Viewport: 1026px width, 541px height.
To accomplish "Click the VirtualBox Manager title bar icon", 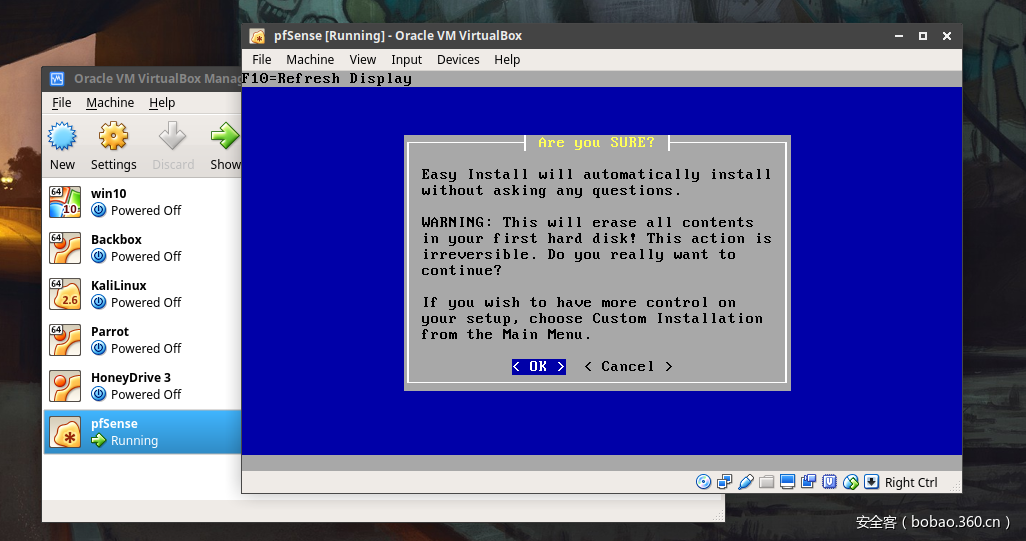I will 57,79.
